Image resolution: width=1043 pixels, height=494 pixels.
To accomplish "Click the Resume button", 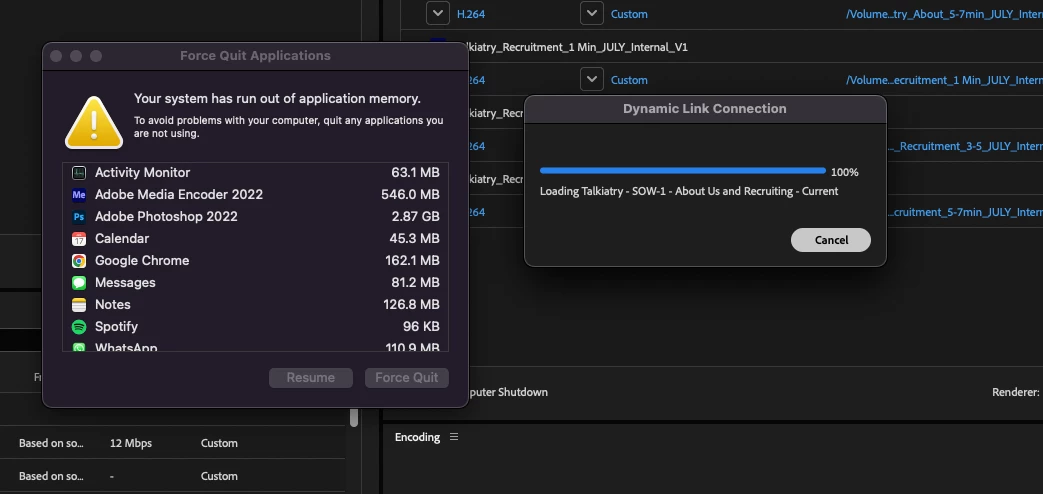I will tap(311, 378).
